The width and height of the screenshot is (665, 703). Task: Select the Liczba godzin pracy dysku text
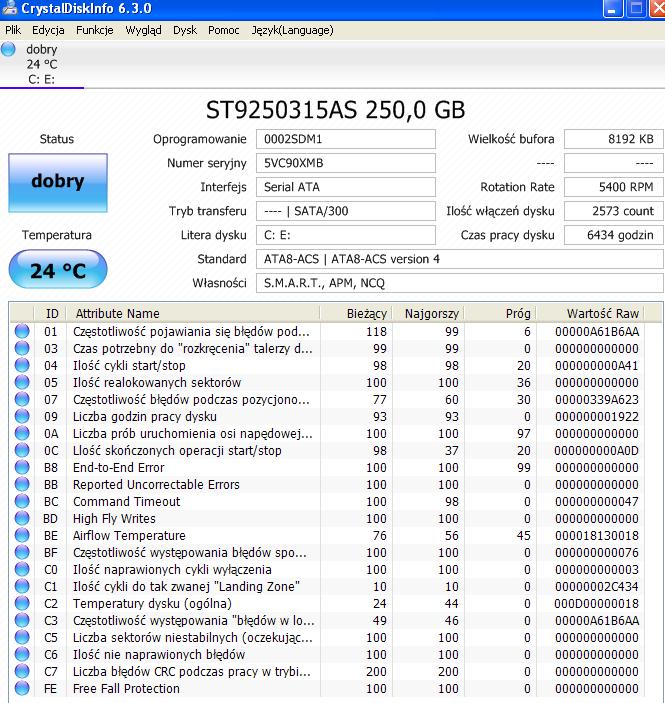point(145,417)
